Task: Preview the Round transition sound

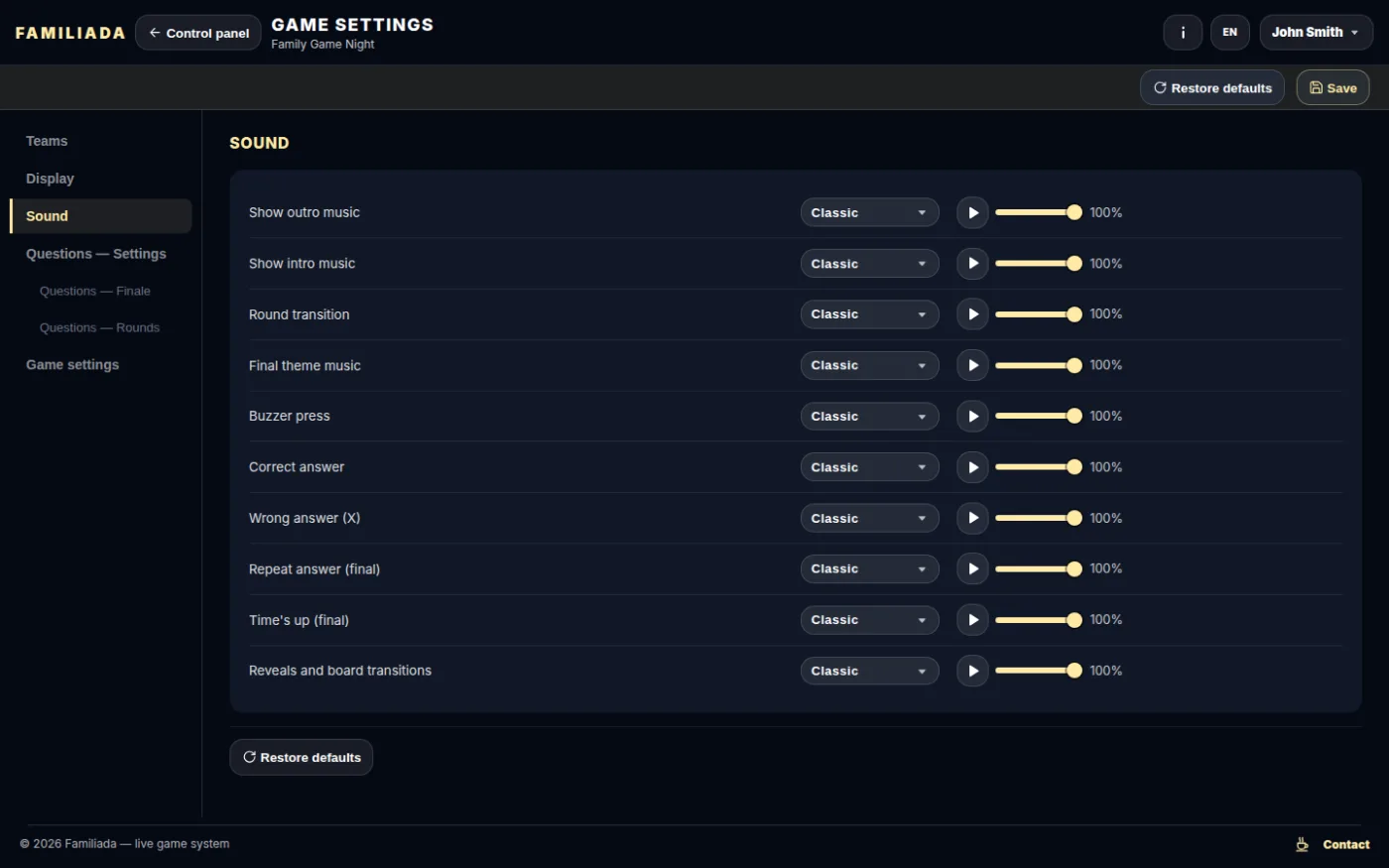Action: click(x=972, y=314)
